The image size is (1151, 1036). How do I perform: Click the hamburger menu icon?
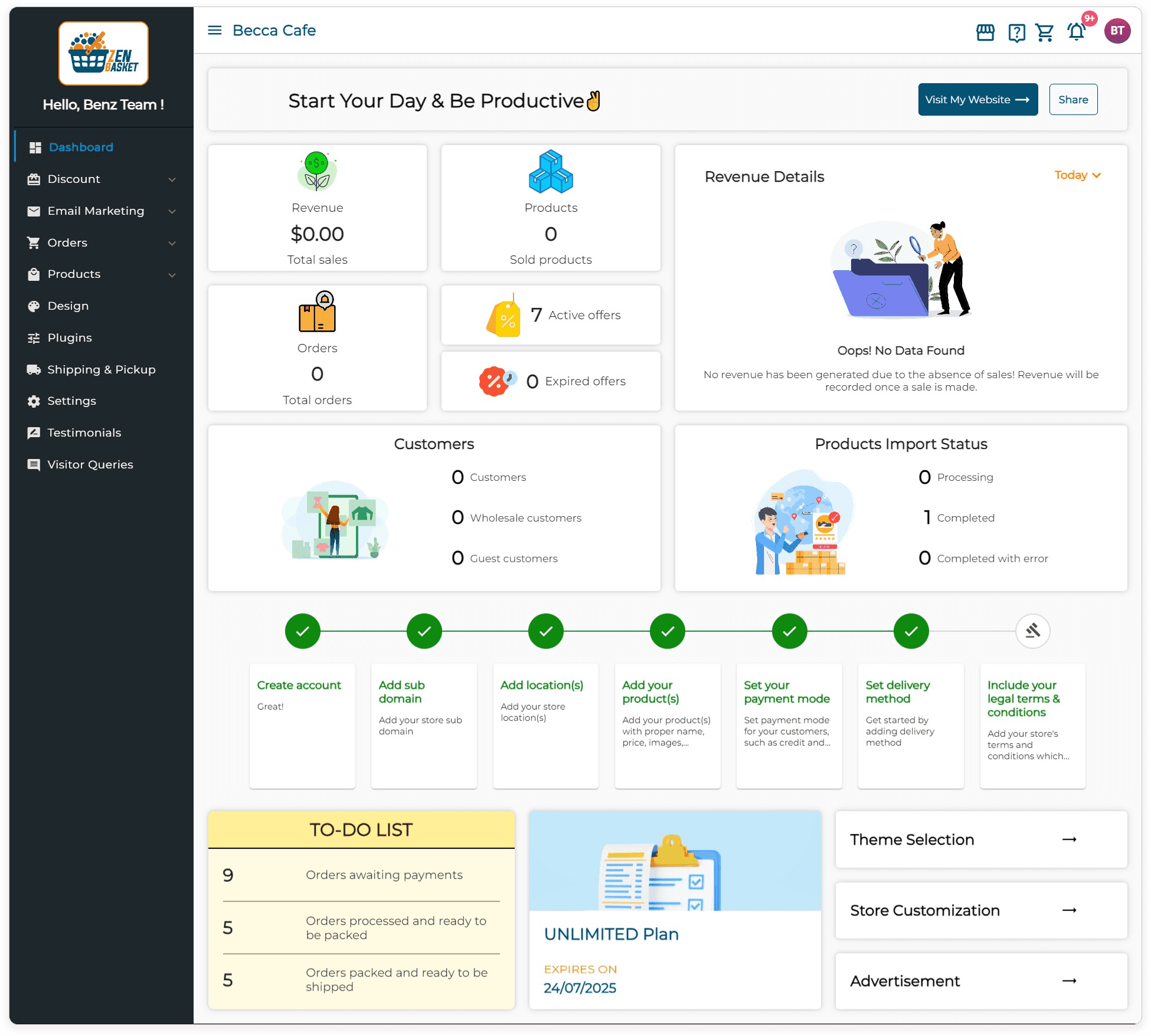click(x=214, y=30)
